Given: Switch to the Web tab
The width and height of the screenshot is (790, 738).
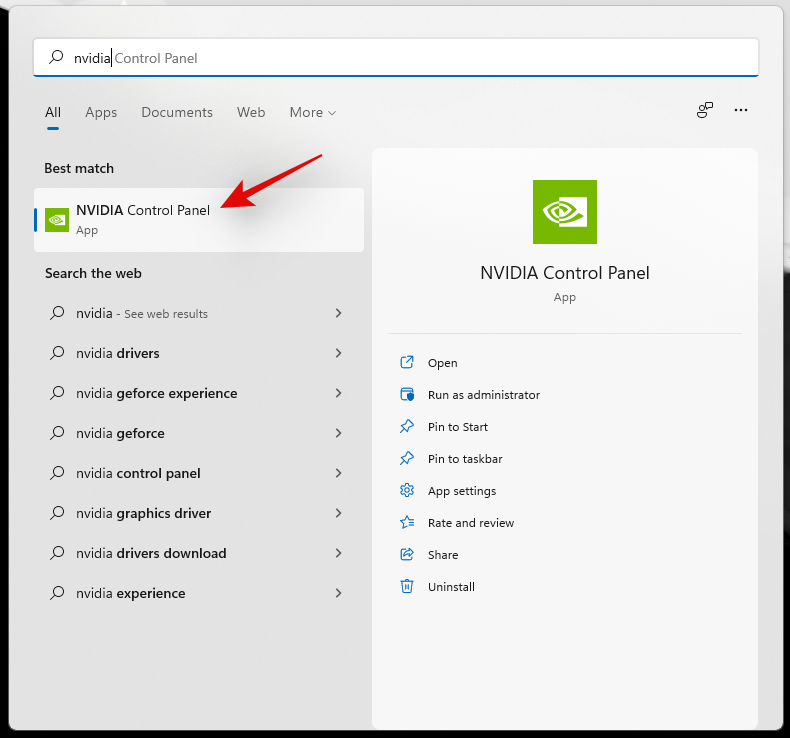Looking at the screenshot, I should coord(251,112).
